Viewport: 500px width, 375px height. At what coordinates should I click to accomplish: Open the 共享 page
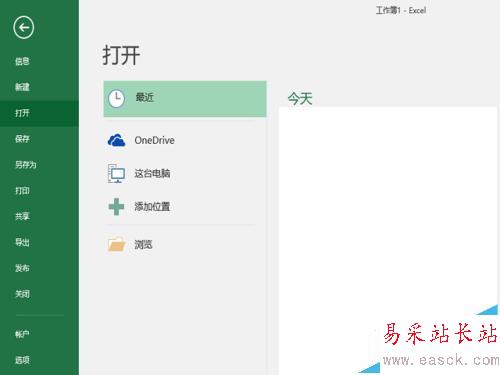(22, 216)
